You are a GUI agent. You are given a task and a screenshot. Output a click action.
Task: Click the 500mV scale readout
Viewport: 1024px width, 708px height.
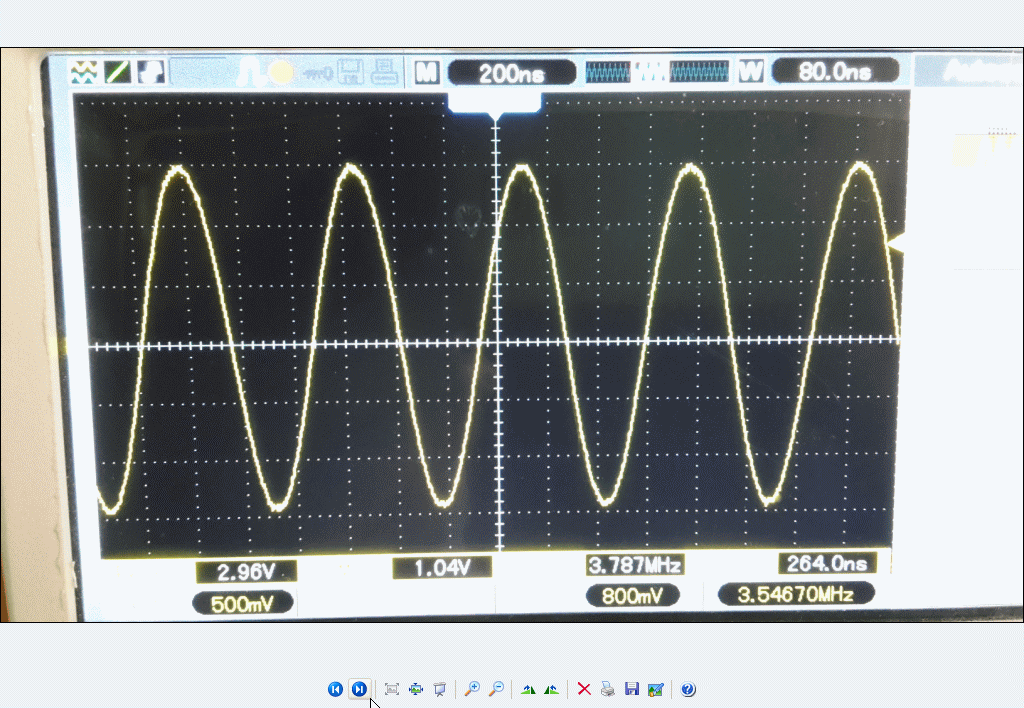point(245,604)
